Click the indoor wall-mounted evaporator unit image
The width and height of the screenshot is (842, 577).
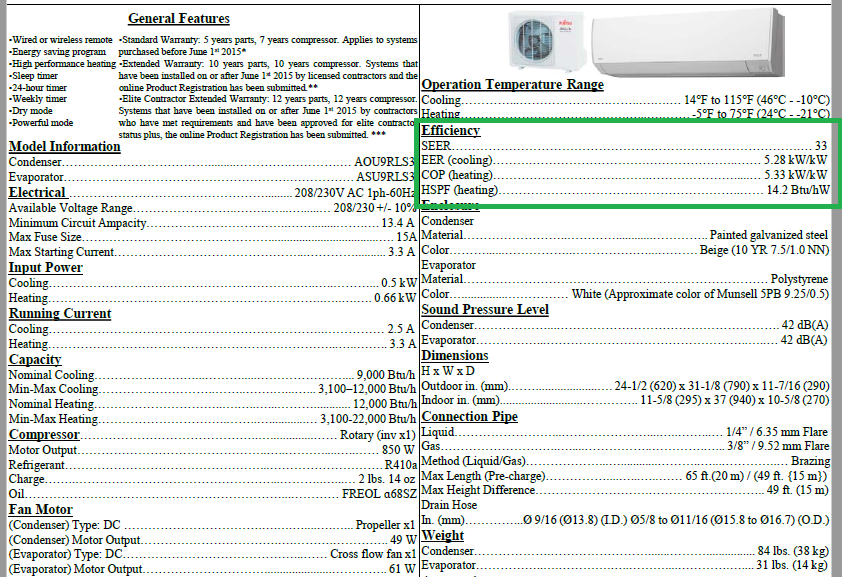pyautogui.click(x=688, y=43)
